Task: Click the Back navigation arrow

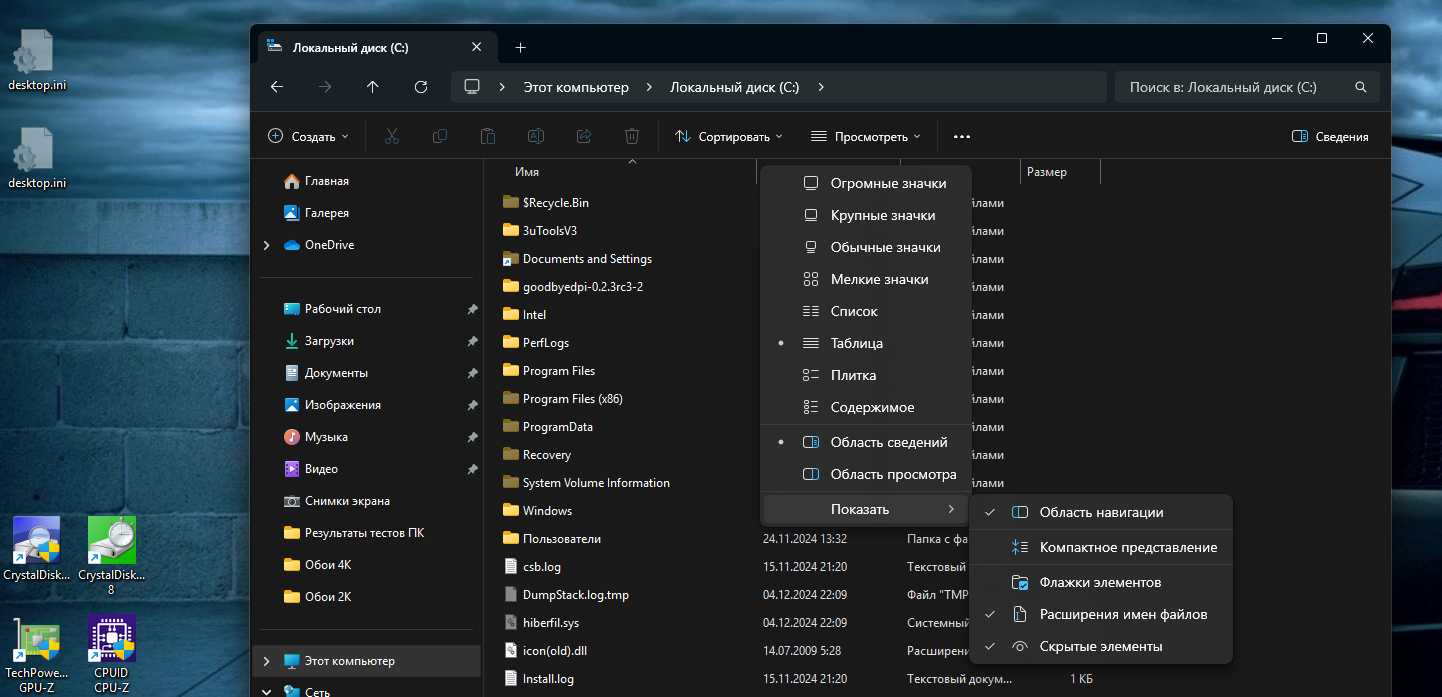Action: click(x=277, y=87)
